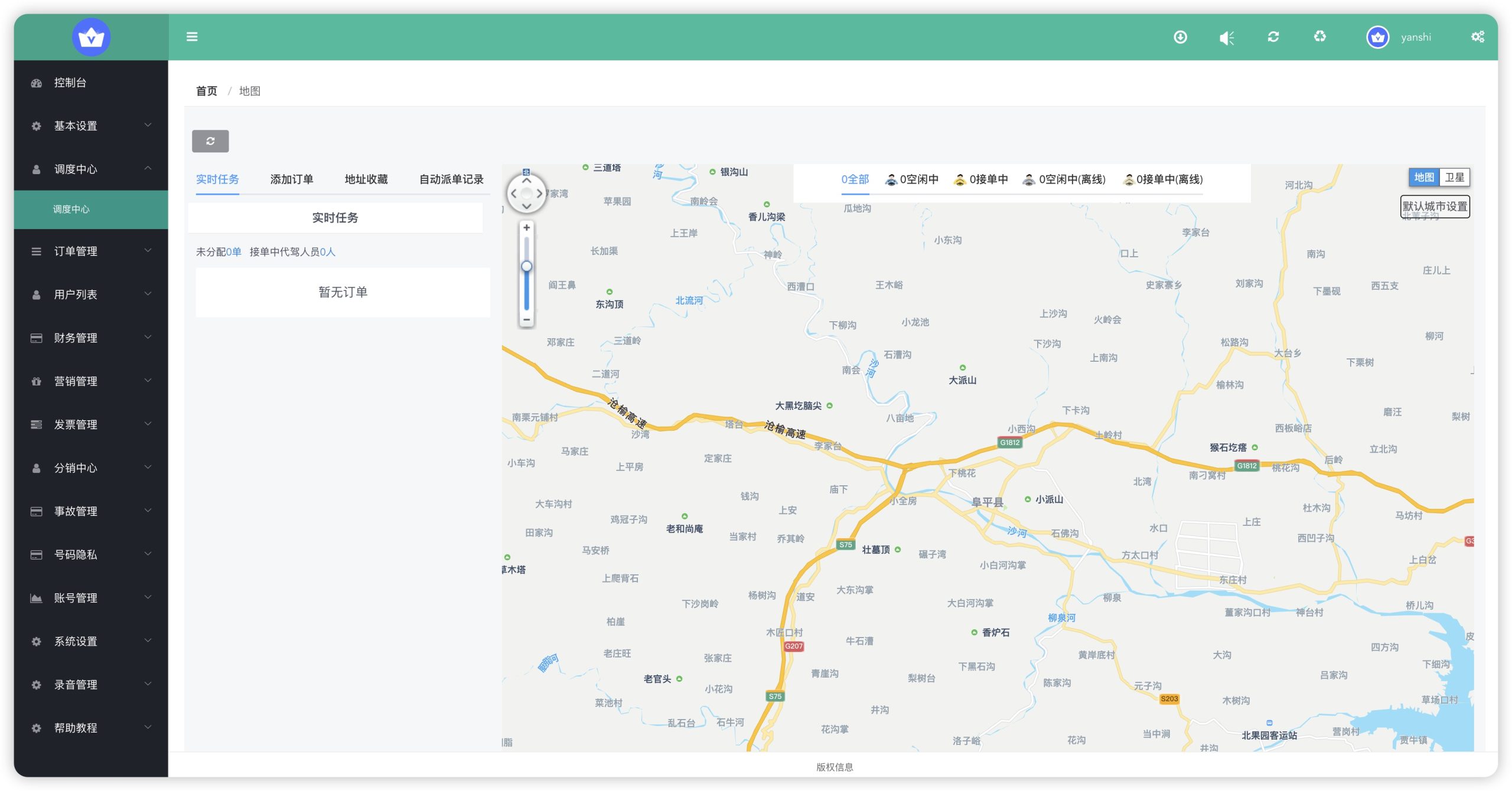Screen dimensions: 1512x791
Task: Click the hamburger menu icon next to breadcrumb
Action: coord(192,37)
